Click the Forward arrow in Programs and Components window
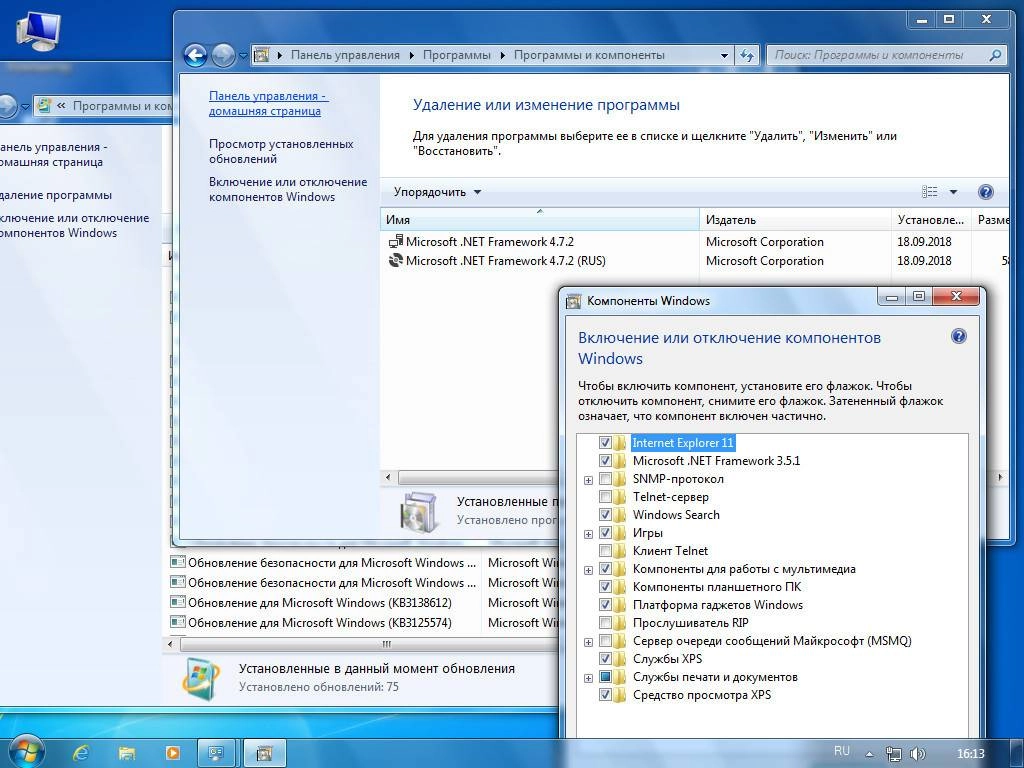Screen dimensions: 1024x768 pyautogui.click(x=223, y=55)
